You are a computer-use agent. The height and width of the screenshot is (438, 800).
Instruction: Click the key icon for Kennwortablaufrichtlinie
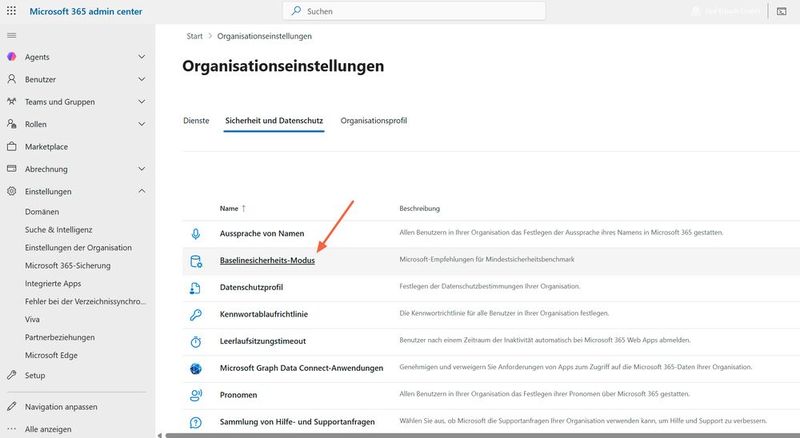click(x=195, y=315)
